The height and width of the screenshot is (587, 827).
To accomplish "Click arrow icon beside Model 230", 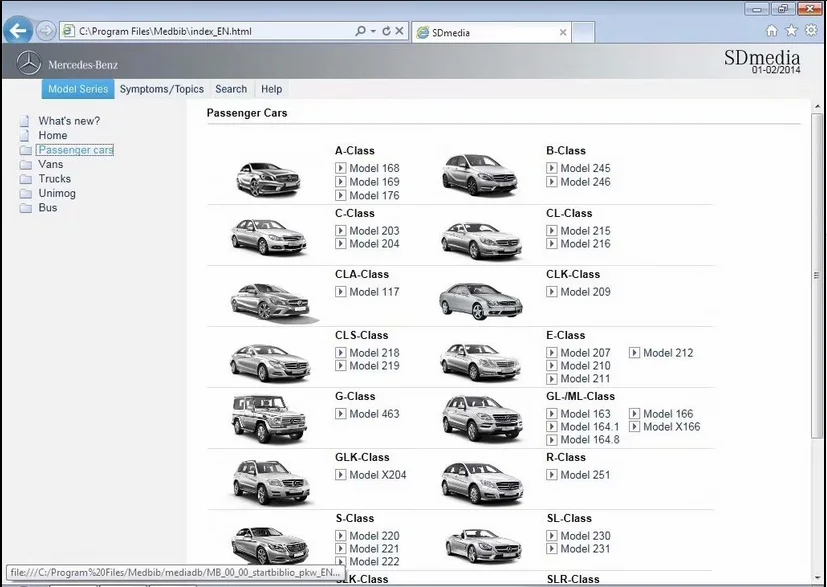I will [x=551, y=536].
